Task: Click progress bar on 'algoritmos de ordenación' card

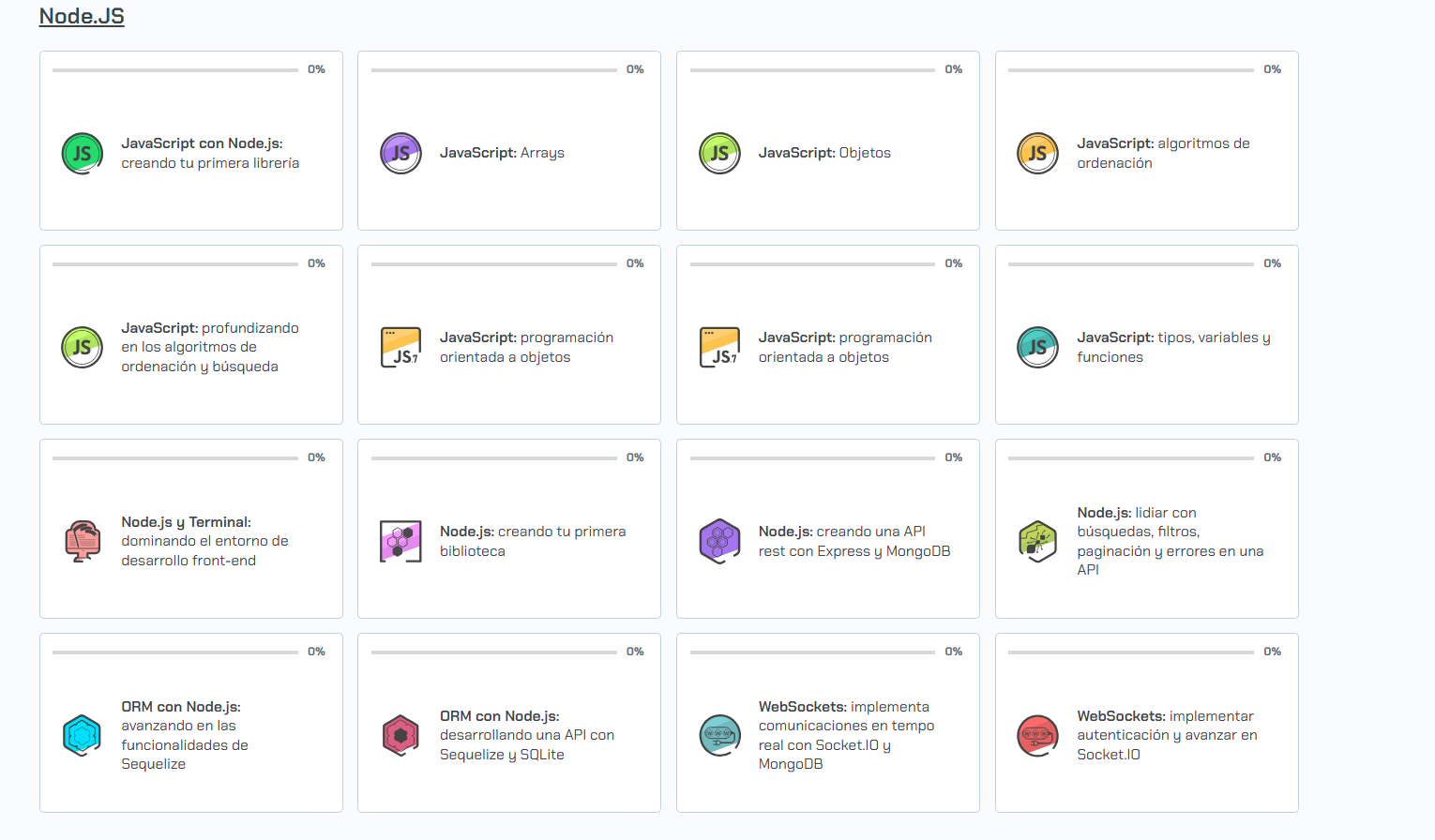Action: click(x=1131, y=69)
